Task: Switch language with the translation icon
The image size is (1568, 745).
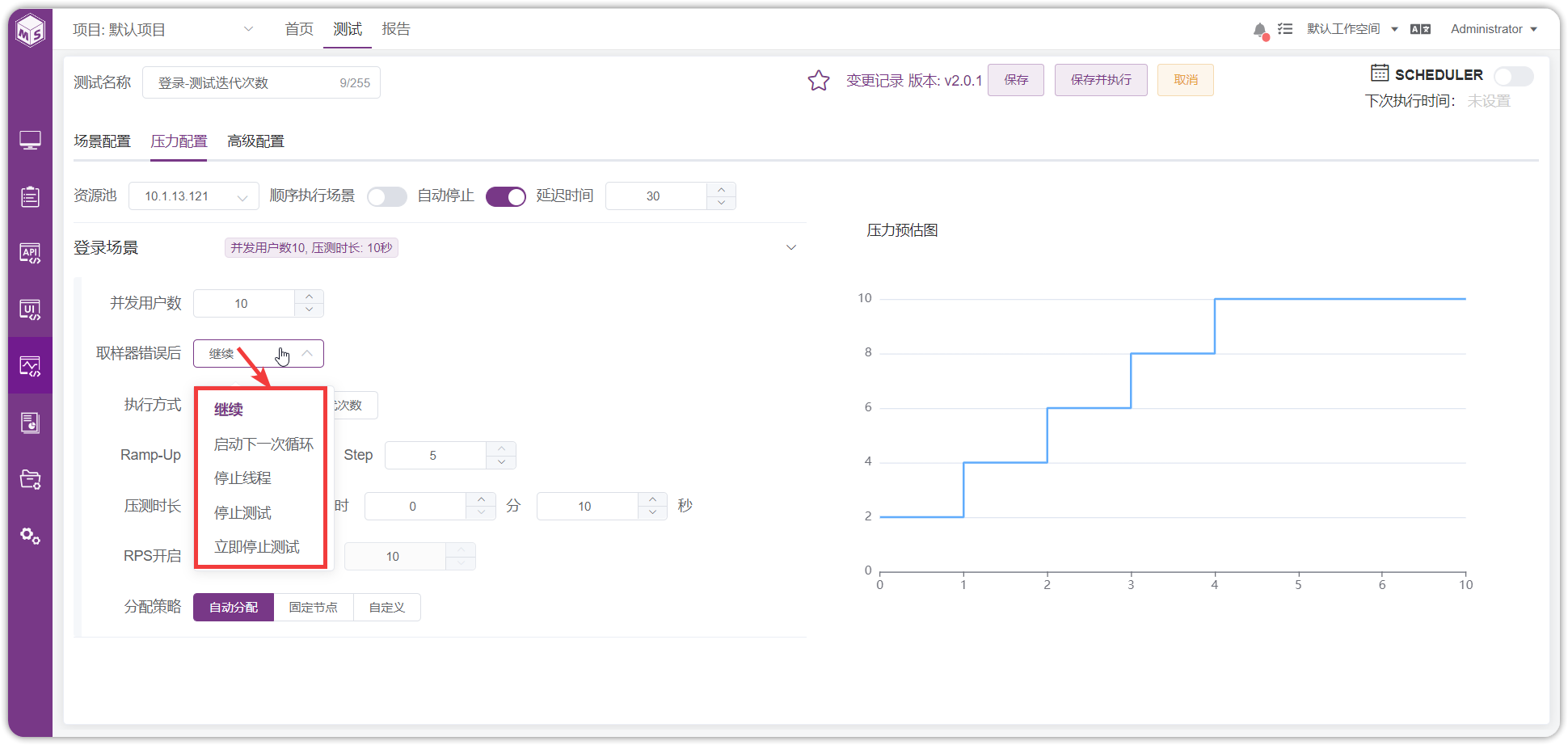Action: tap(1420, 29)
